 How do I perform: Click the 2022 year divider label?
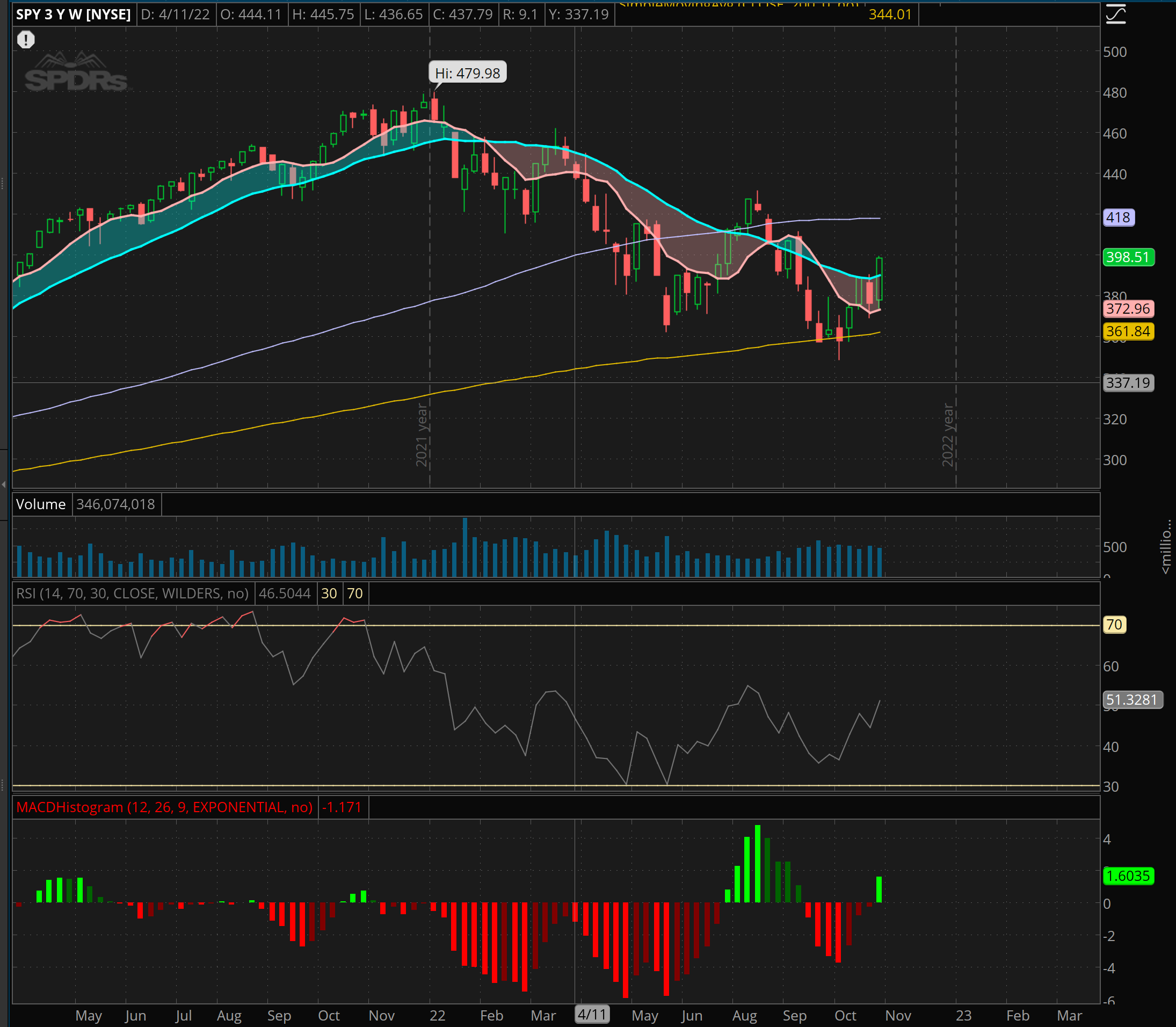click(948, 435)
